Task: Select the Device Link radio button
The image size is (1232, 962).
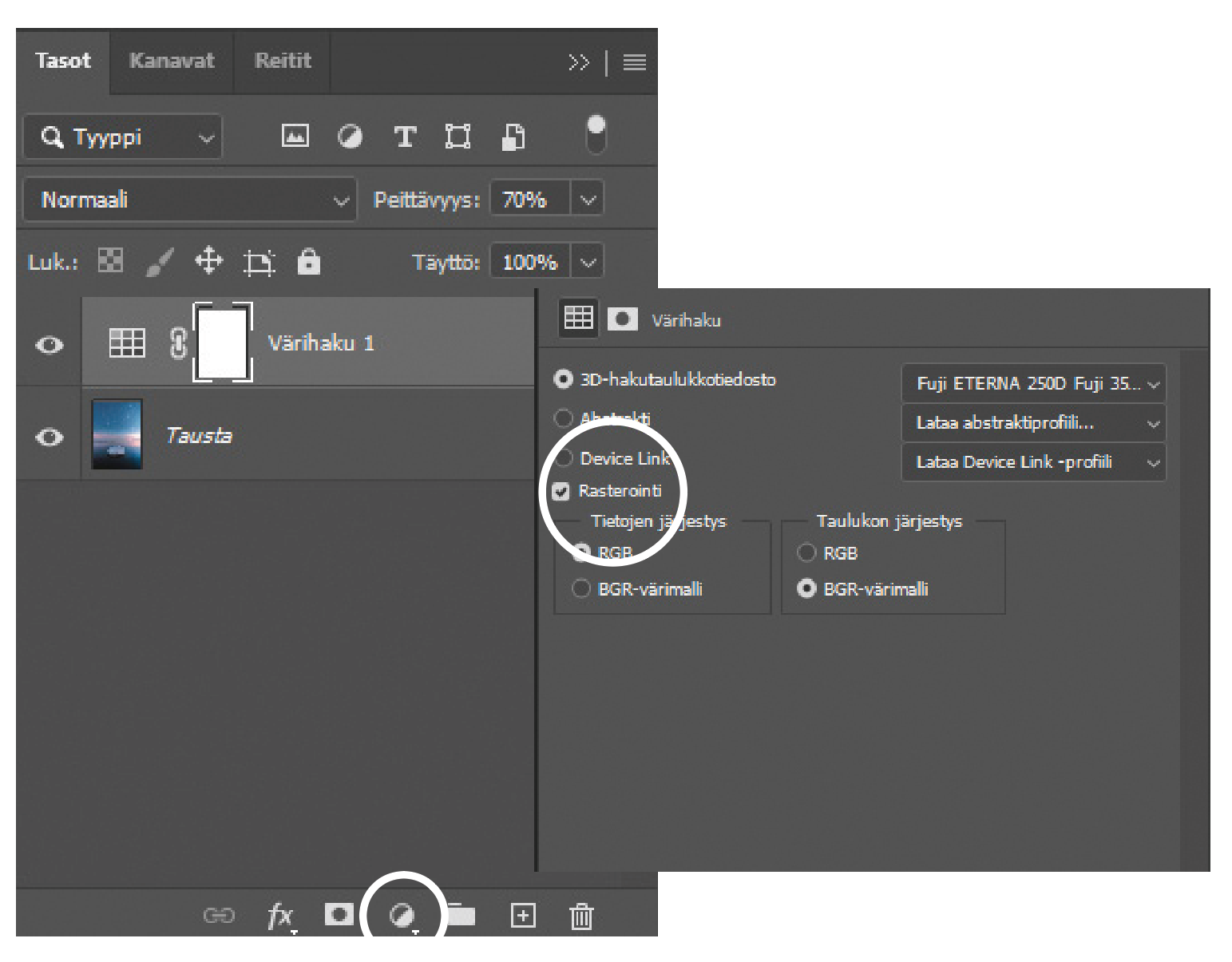Action: click(564, 458)
